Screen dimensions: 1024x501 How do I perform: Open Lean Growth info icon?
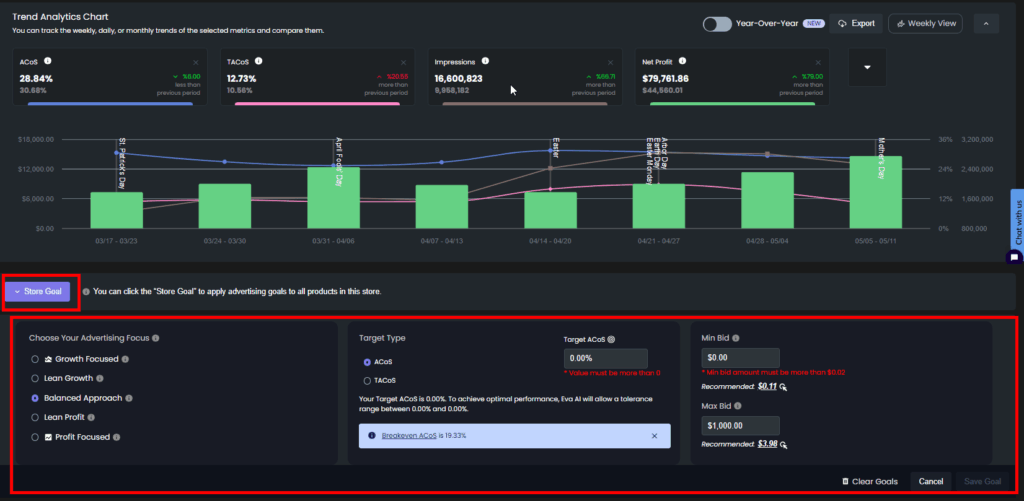[100, 378]
